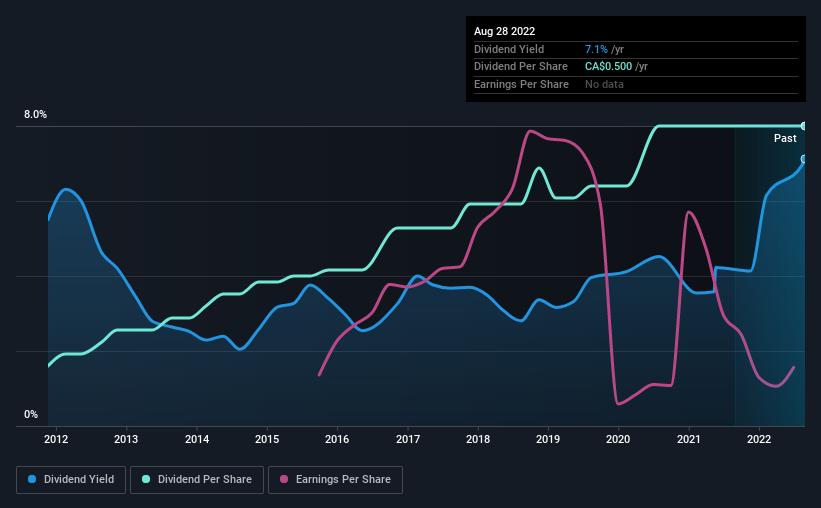The image size is (821, 508).
Task: Click the CA$0.500 dividend per share value
Action: click(x=608, y=67)
